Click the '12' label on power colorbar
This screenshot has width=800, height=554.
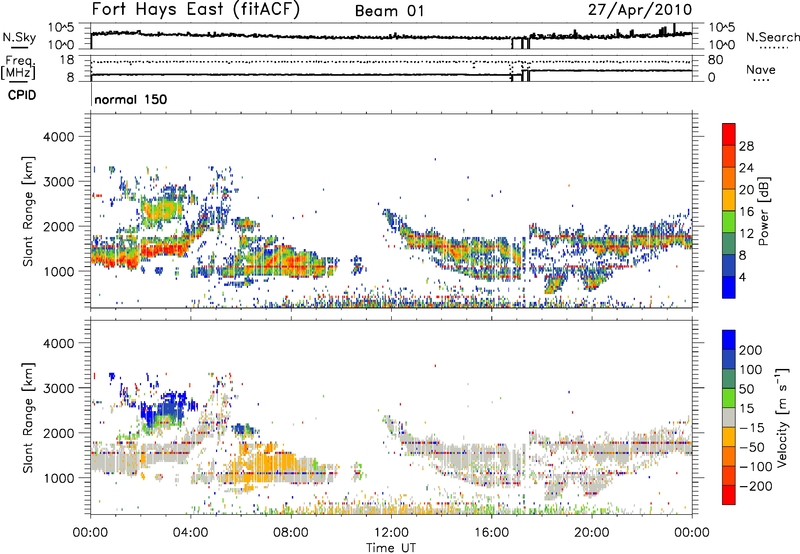coord(746,234)
